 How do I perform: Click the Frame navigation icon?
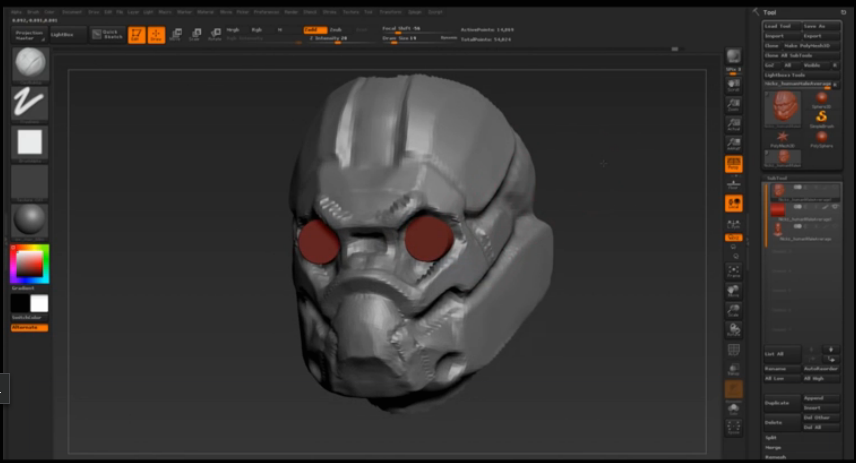(x=733, y=271)
